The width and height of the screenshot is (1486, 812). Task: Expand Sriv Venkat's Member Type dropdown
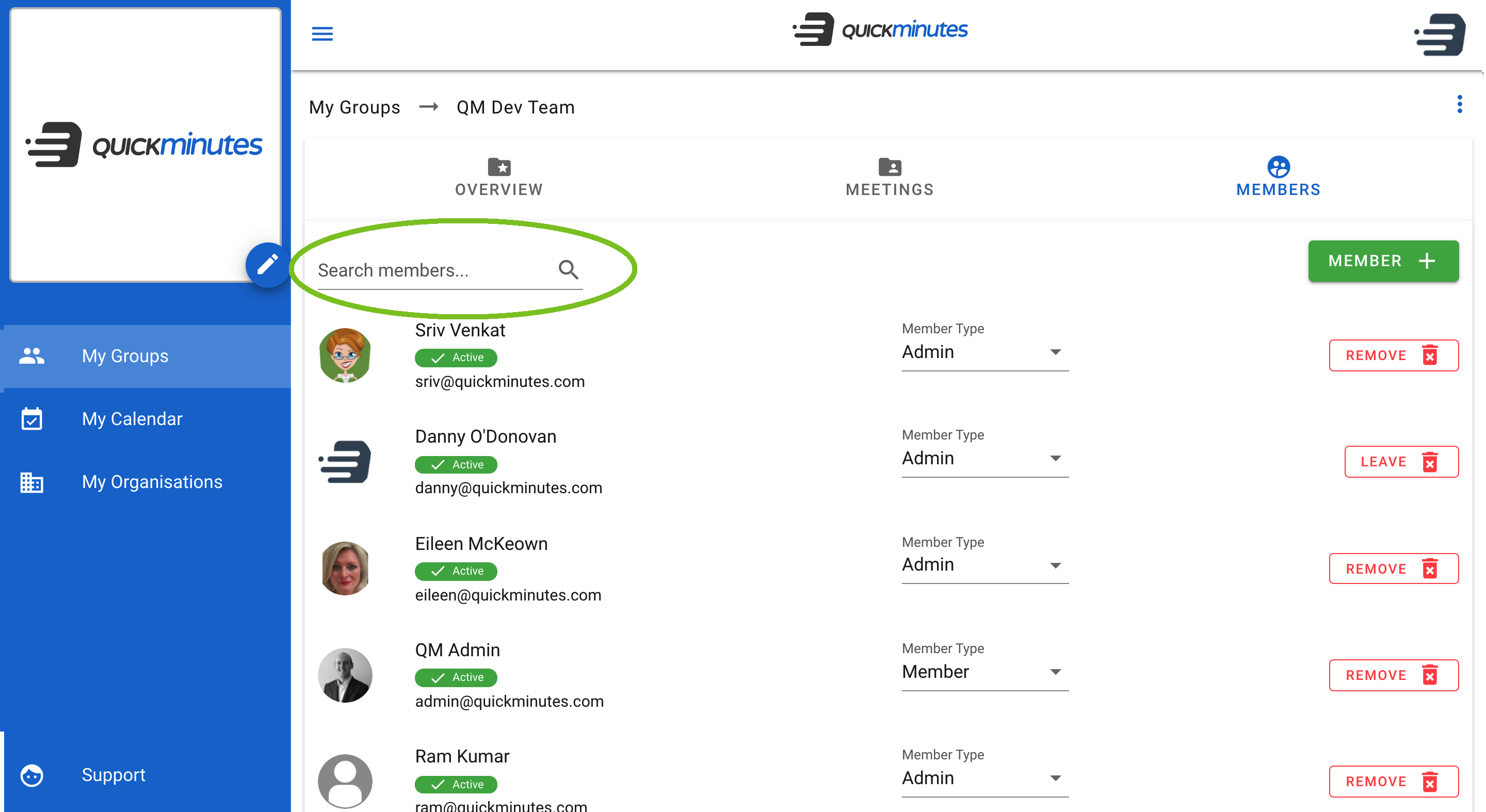coord(984,352)
